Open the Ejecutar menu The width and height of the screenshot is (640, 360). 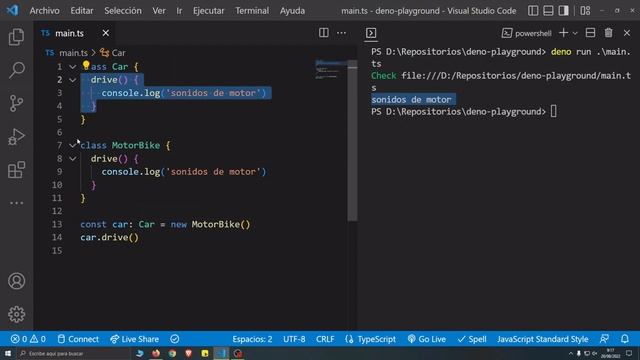[209, 11]
